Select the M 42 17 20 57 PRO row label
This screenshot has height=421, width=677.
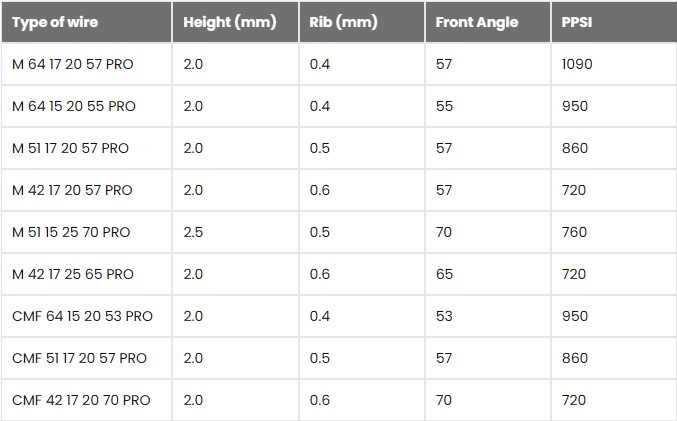(x=71, y=190)
